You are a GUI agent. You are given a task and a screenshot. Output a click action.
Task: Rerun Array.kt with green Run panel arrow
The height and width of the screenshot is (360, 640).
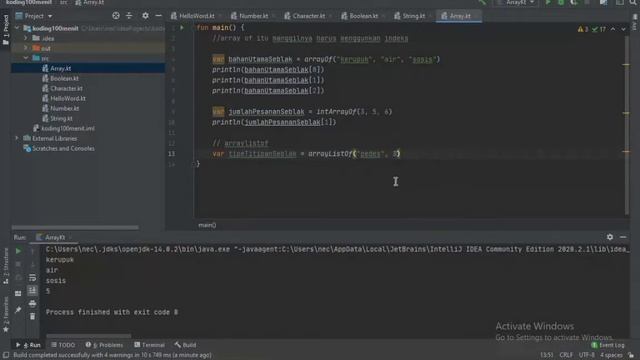18,251
